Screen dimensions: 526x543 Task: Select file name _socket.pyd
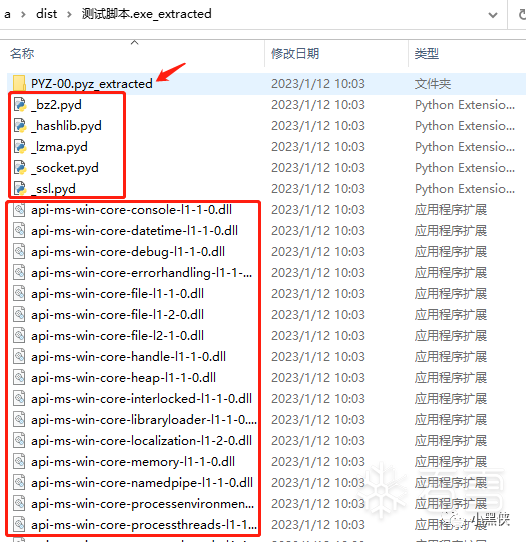pyautogui.click(x=65, y=168)
